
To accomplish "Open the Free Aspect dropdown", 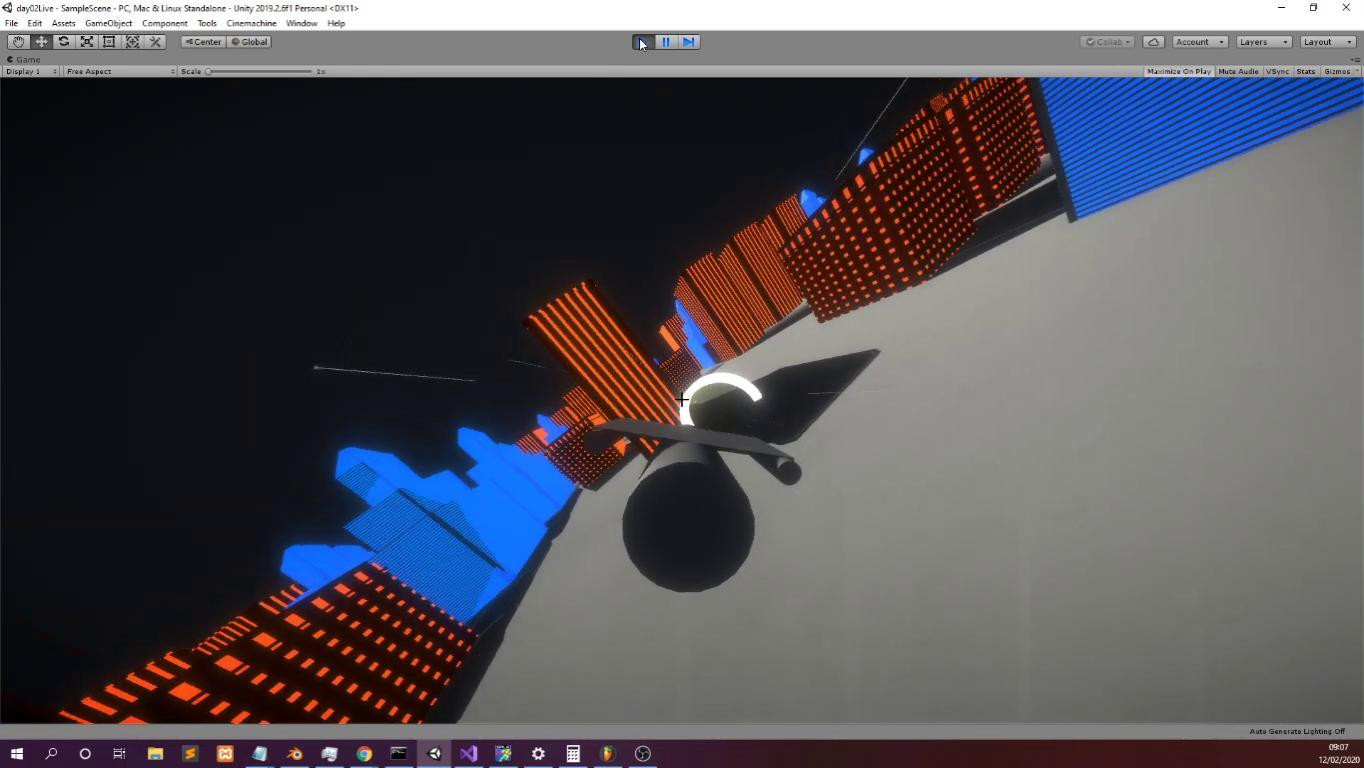I will pyautogui.click(x=120, y=71).
